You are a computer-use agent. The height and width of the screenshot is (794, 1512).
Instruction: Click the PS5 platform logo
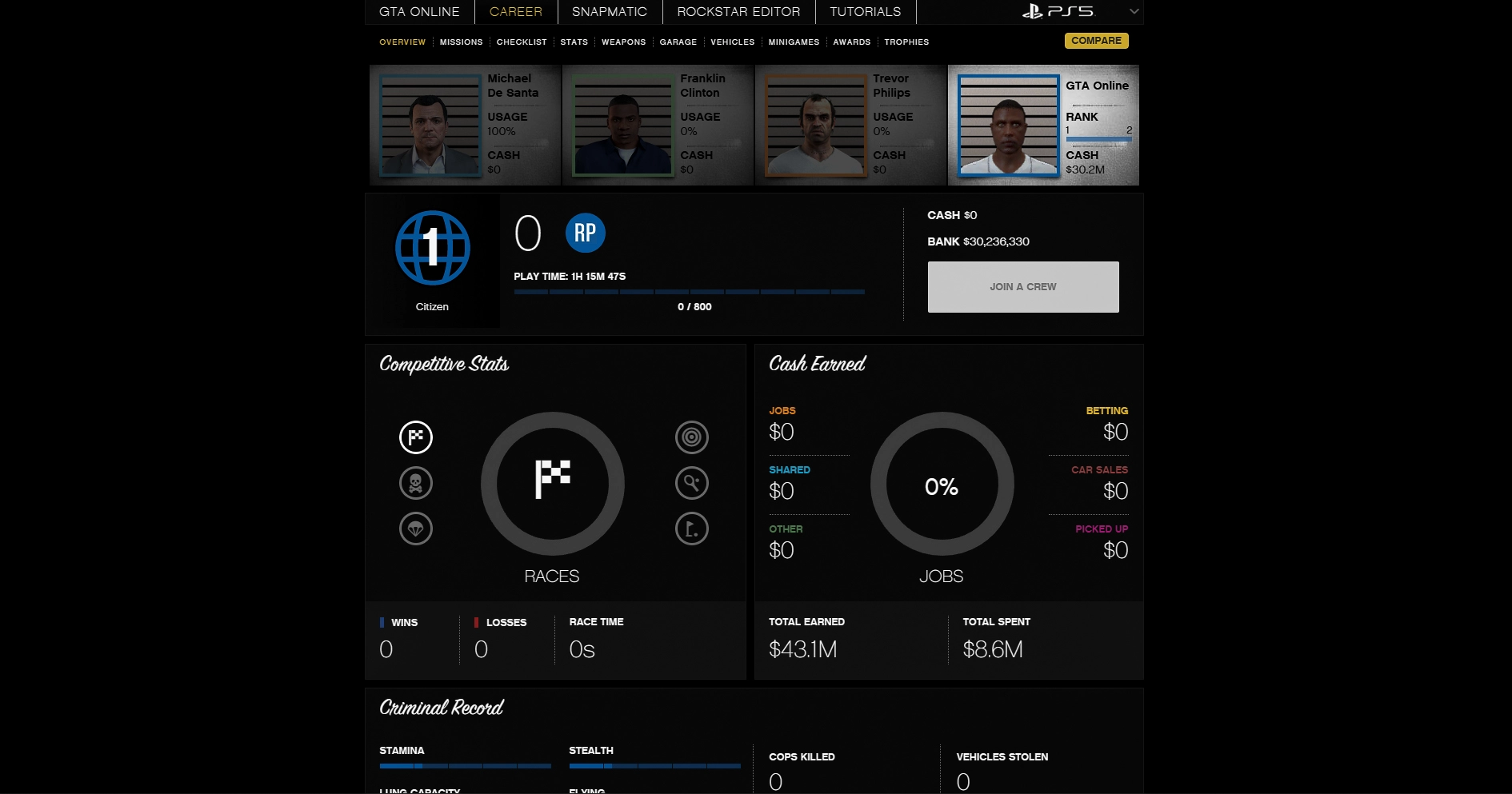point(1058,11)
